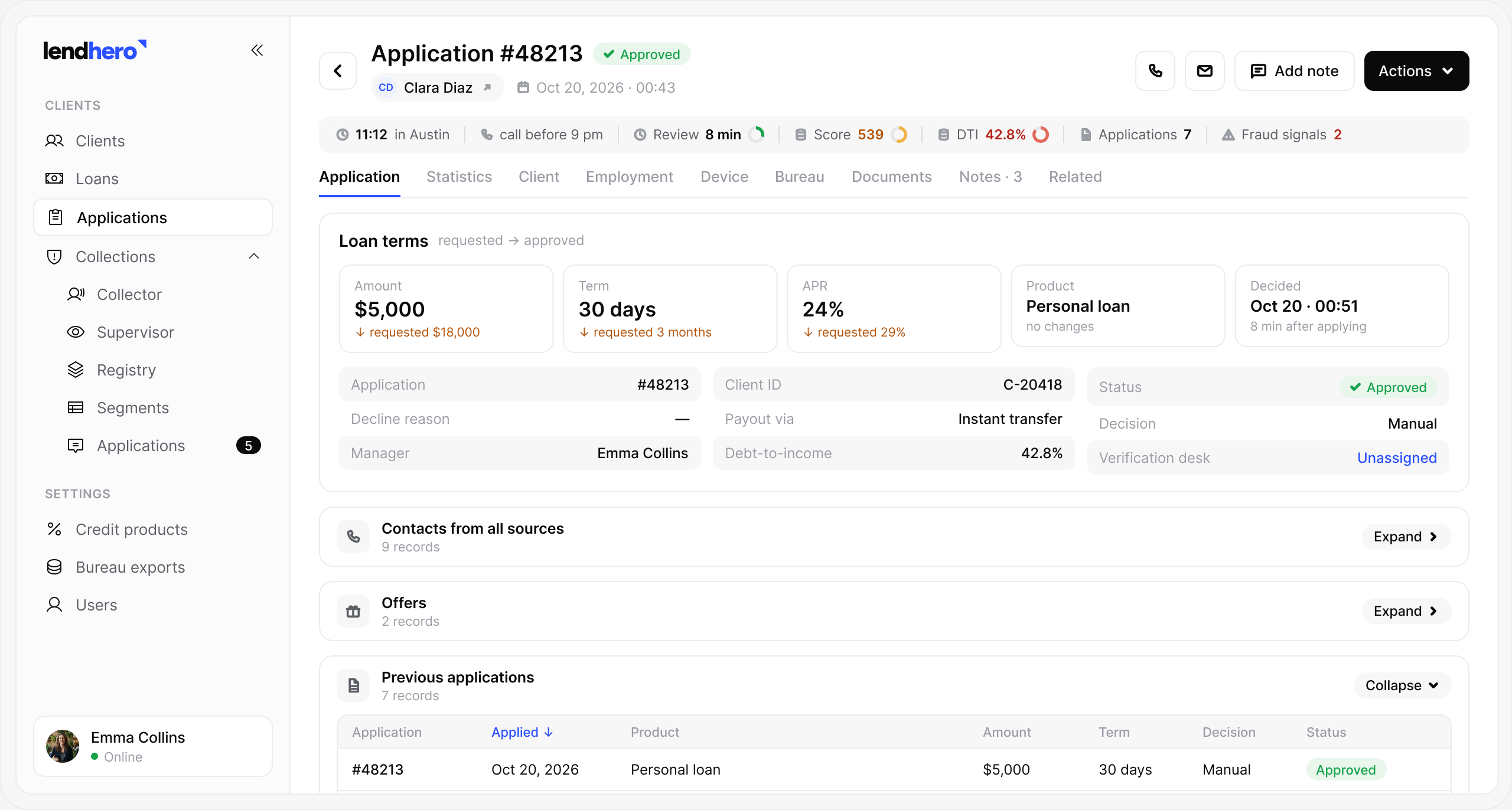Viewport: 1512px width, 810px height.
Task: Click the Contacts phone icon tile
Action: tap(353, 537)
